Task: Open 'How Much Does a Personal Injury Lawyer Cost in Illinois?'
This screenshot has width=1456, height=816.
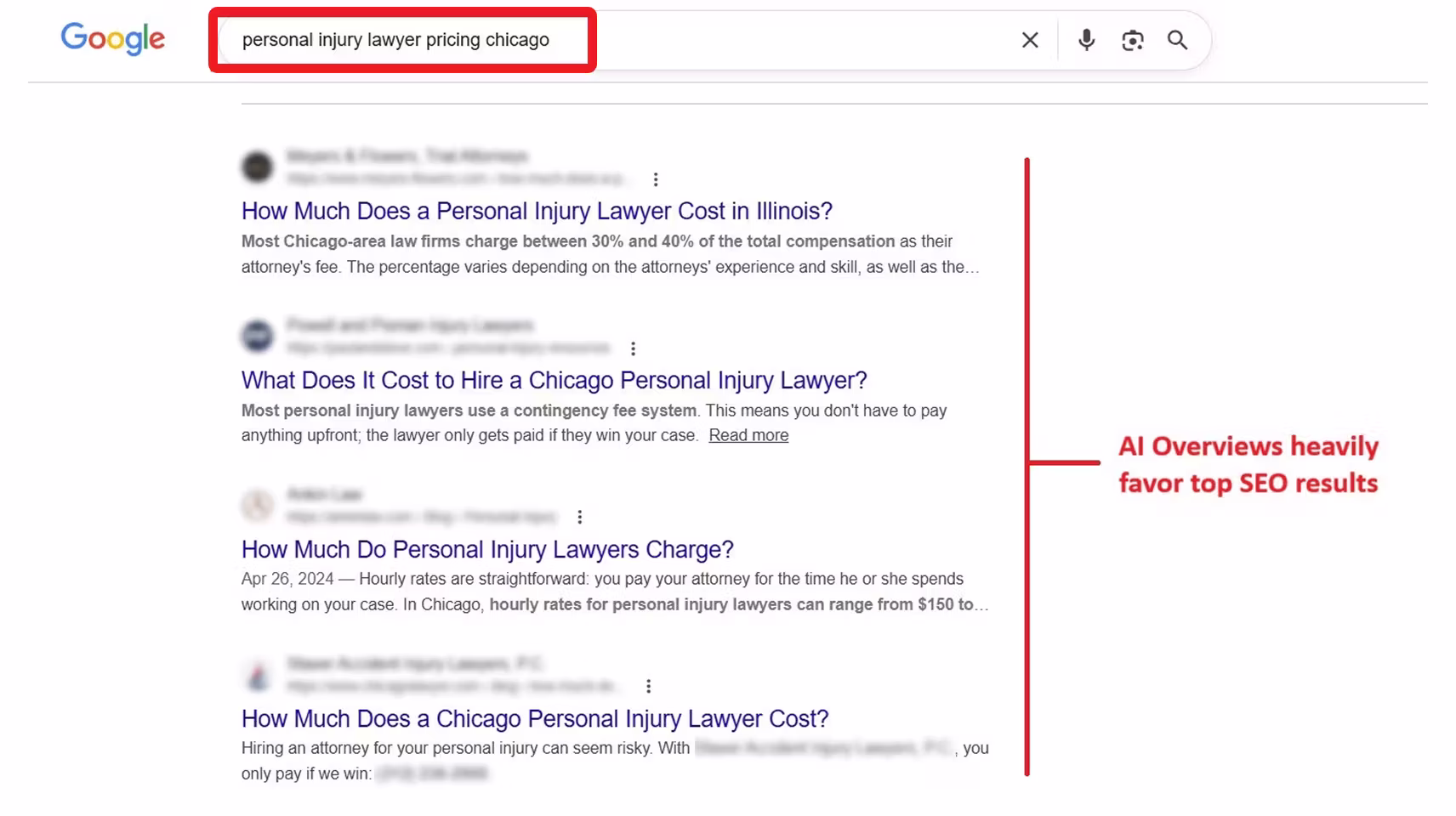Action: point(537,211)
